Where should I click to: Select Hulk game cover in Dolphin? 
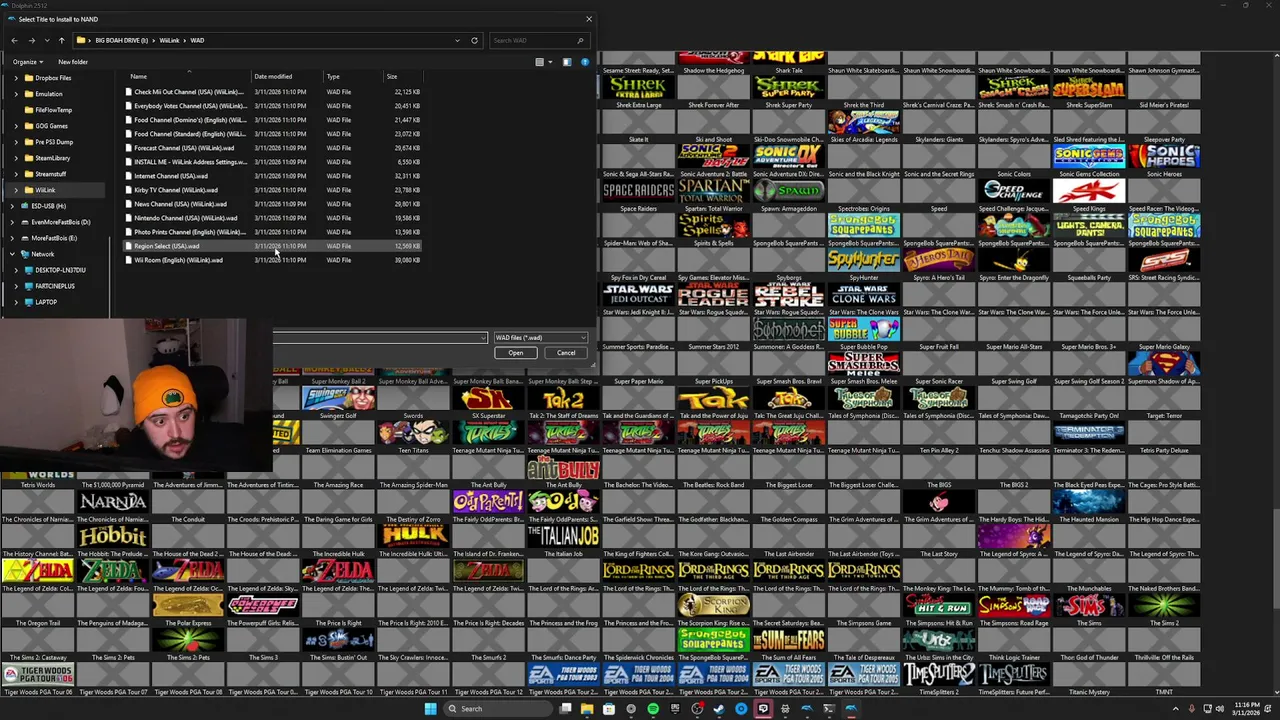413,541
